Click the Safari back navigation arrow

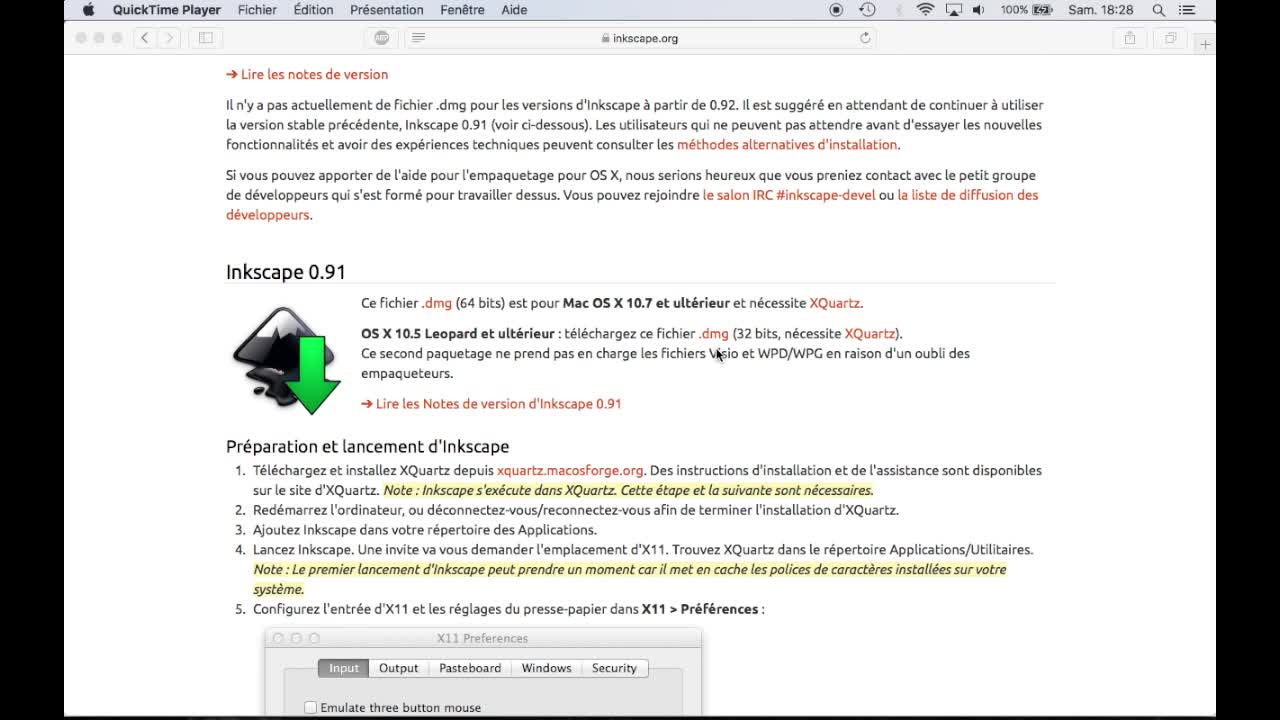click(x=145, y=38)
